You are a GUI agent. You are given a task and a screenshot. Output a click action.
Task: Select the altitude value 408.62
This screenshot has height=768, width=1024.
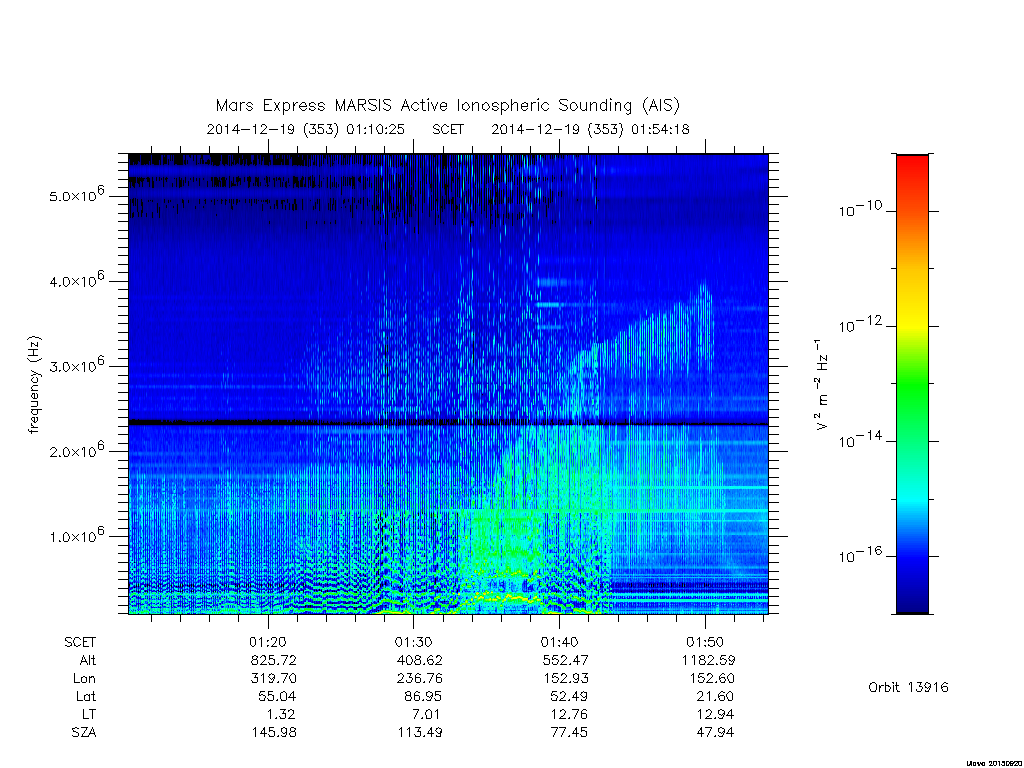click(419, 660)
